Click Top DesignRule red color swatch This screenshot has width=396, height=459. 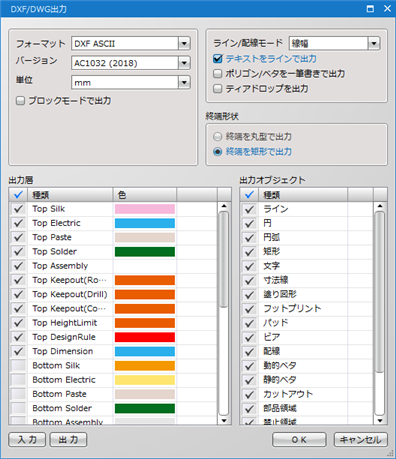coord(145,337)
